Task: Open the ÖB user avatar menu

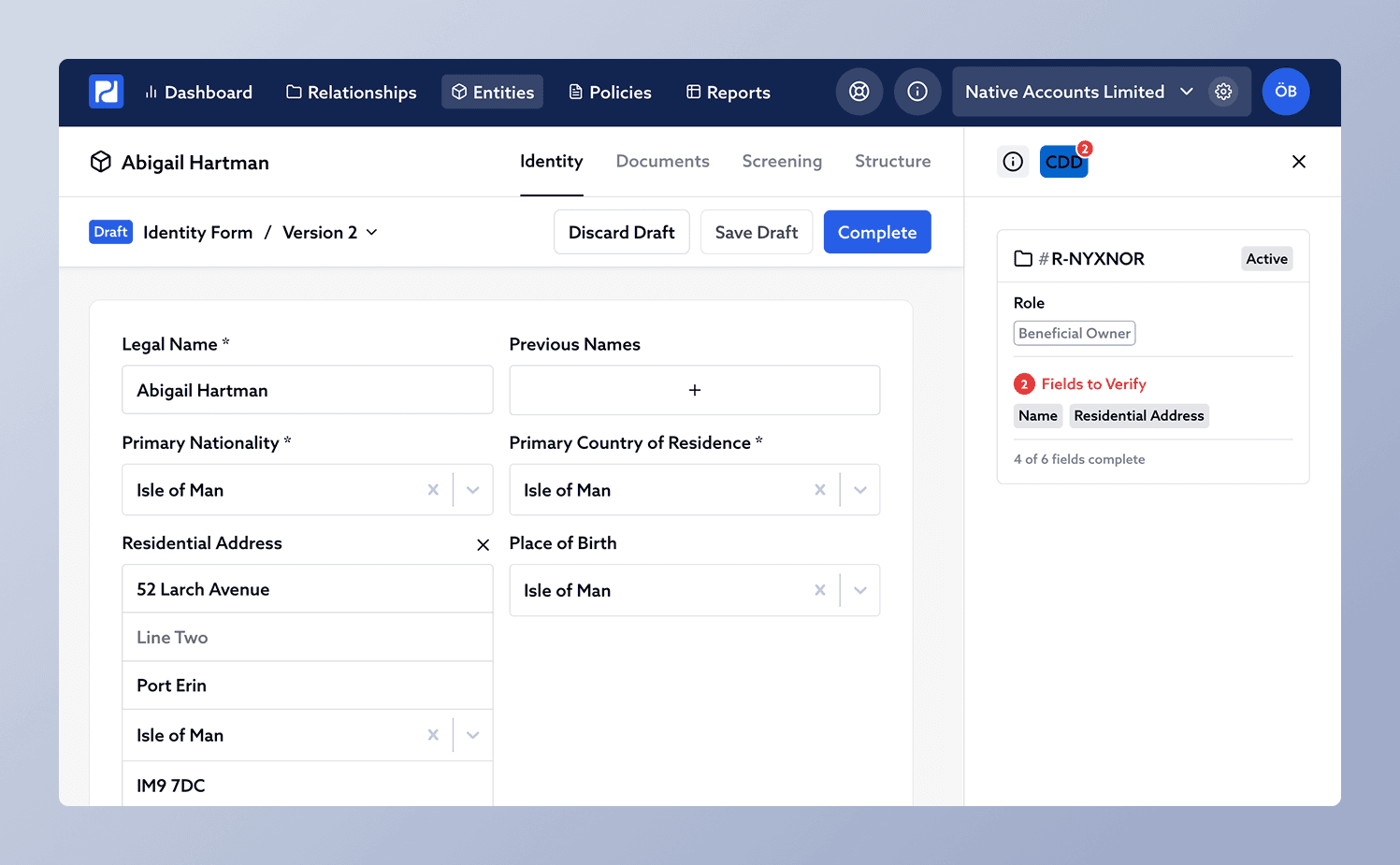Action: tap(1286, 92)
